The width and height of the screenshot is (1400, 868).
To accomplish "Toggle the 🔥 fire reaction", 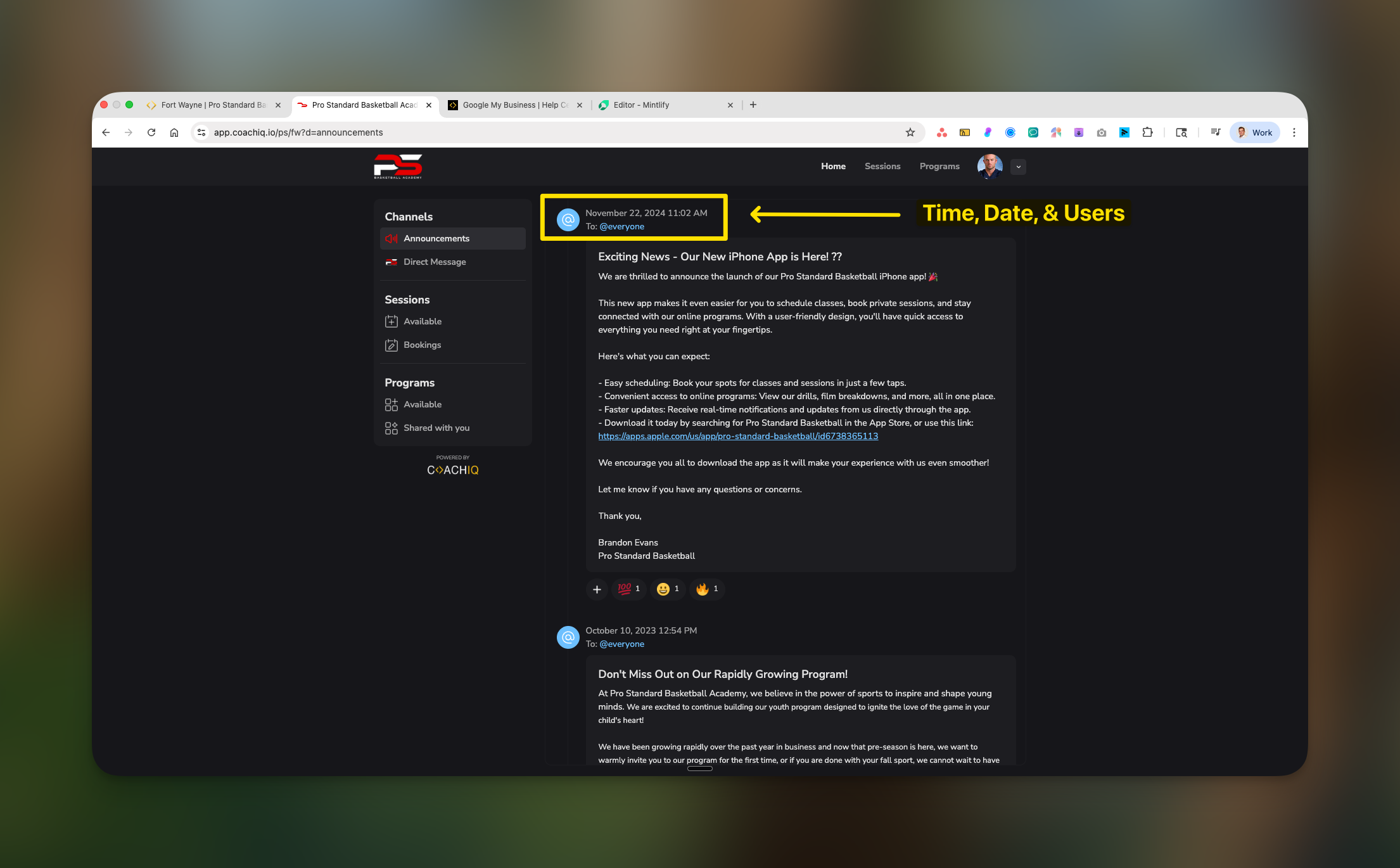I will pyautogui.click(x=706, y=589).
